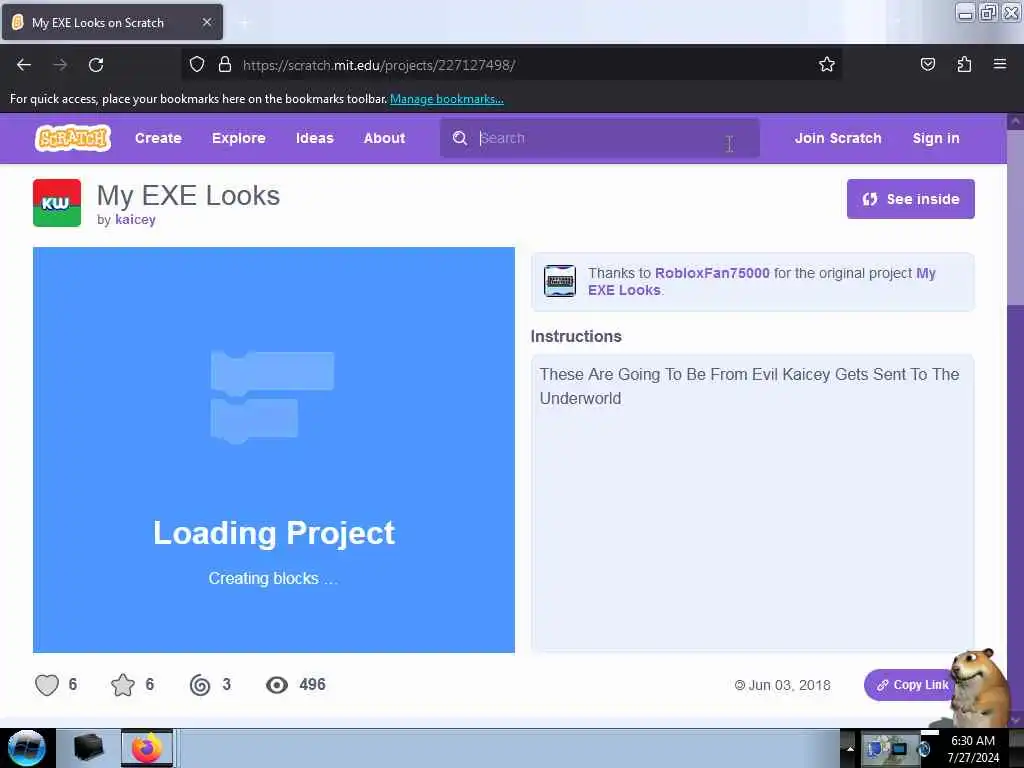
Task: Click the Instructions text box
Action: (x=752, y=502)
